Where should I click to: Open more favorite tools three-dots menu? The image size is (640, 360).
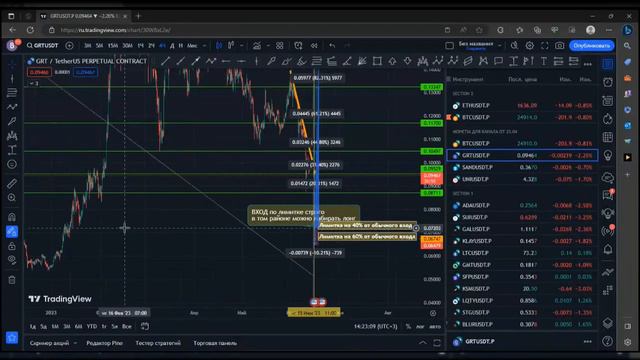click(587, 64)
